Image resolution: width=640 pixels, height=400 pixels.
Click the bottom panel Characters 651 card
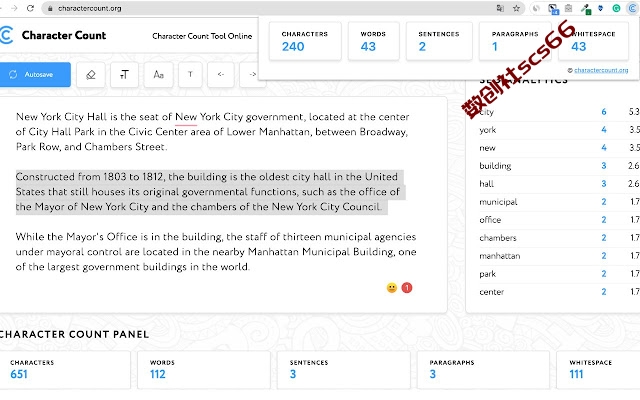click(65, 370)
